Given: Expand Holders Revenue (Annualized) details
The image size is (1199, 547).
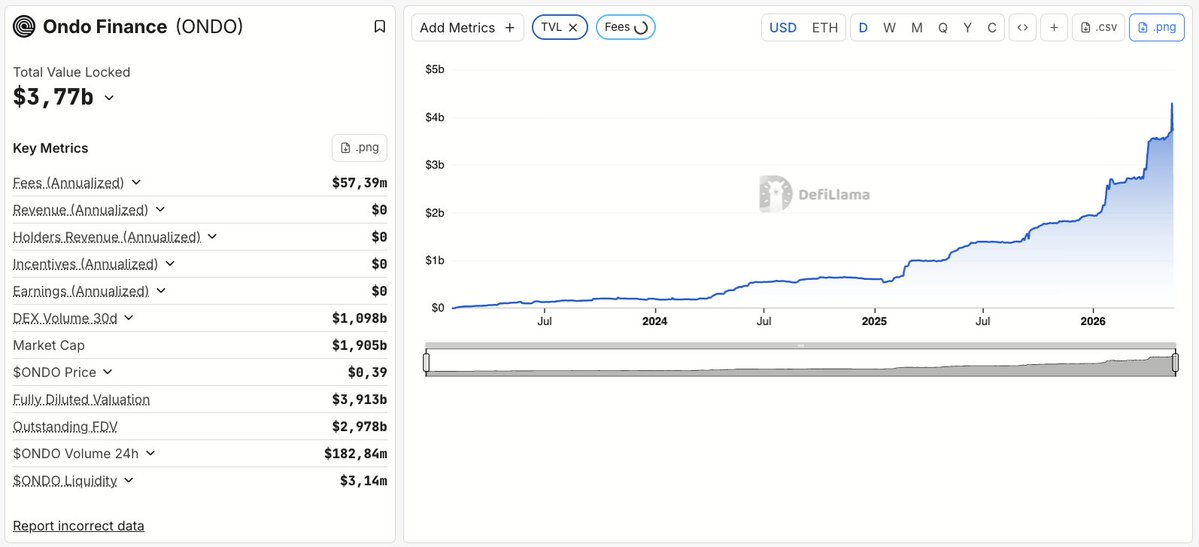Looking at the screenshot, I should click(x=212, y=236).
